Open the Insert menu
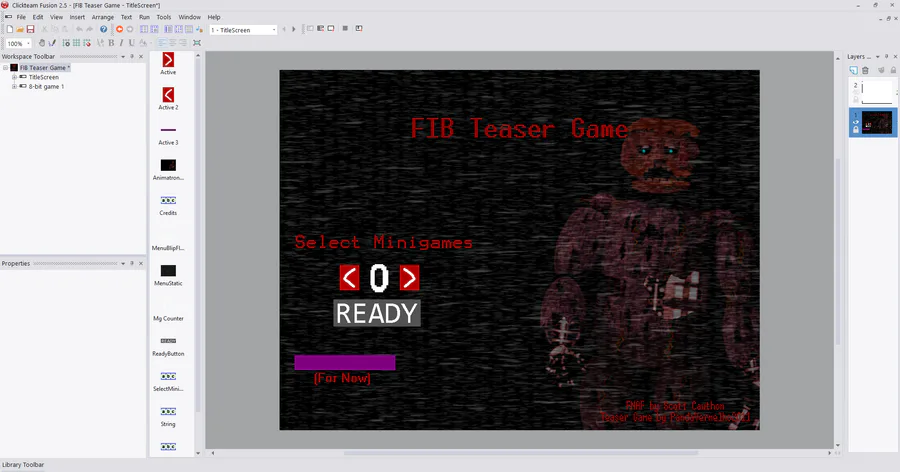This screenshot has width=900, height=472. click(77, 17)
